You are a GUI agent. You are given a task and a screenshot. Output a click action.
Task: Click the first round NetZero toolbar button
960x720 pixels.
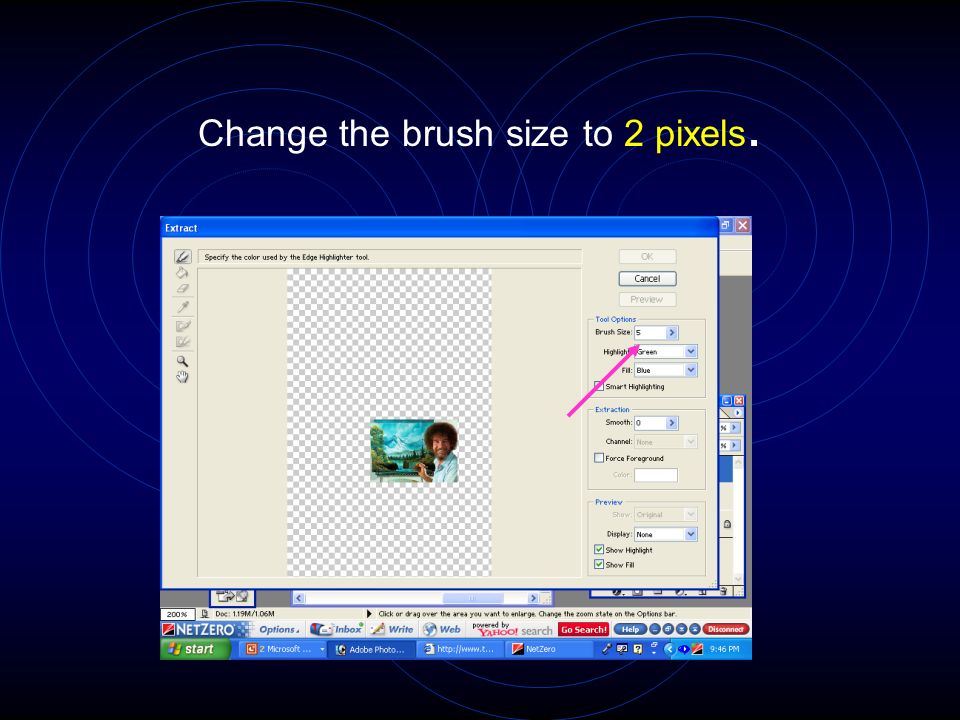pyautogui.click(x=655, y=629)
